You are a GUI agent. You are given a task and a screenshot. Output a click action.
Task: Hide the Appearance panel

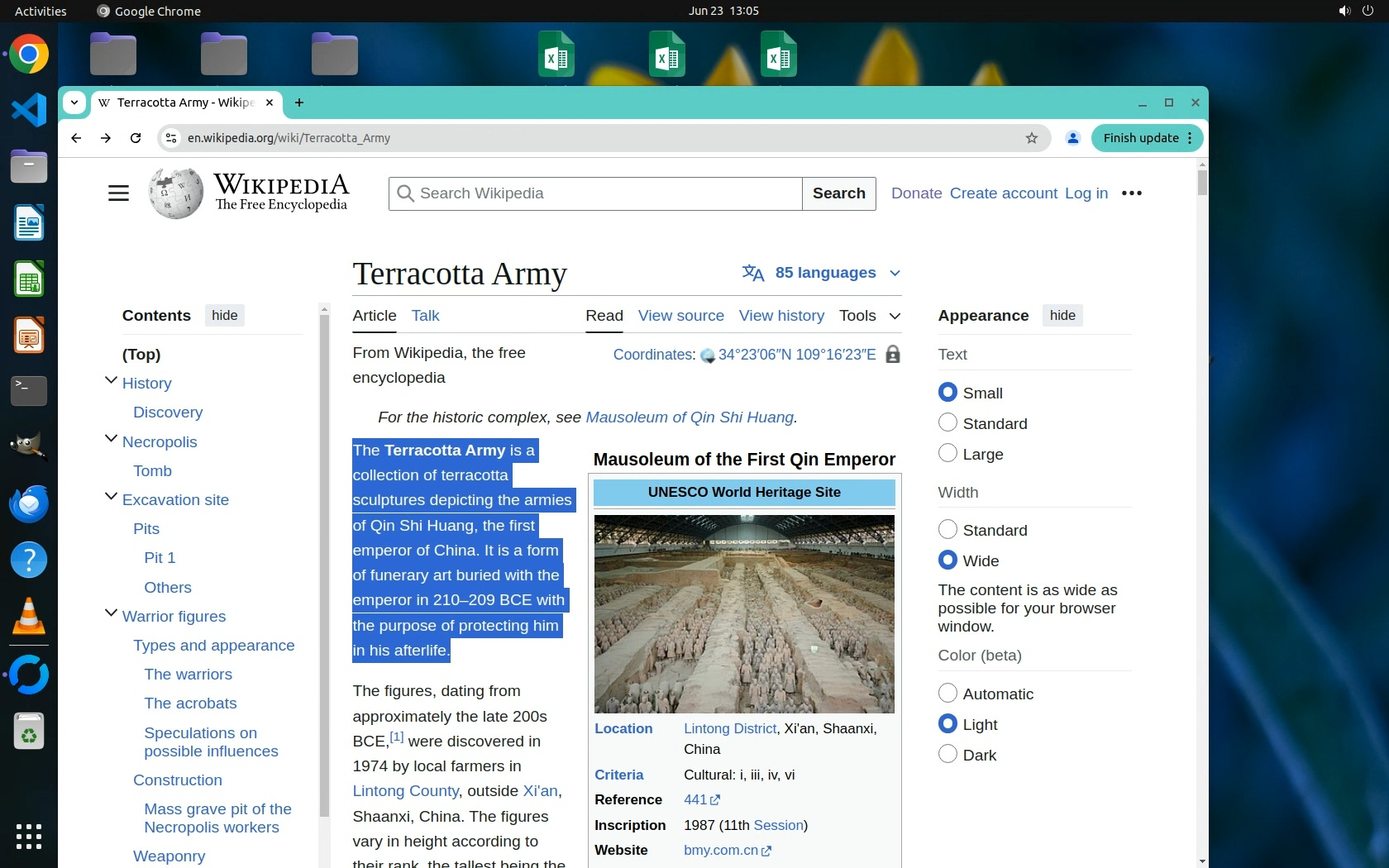1062,316
